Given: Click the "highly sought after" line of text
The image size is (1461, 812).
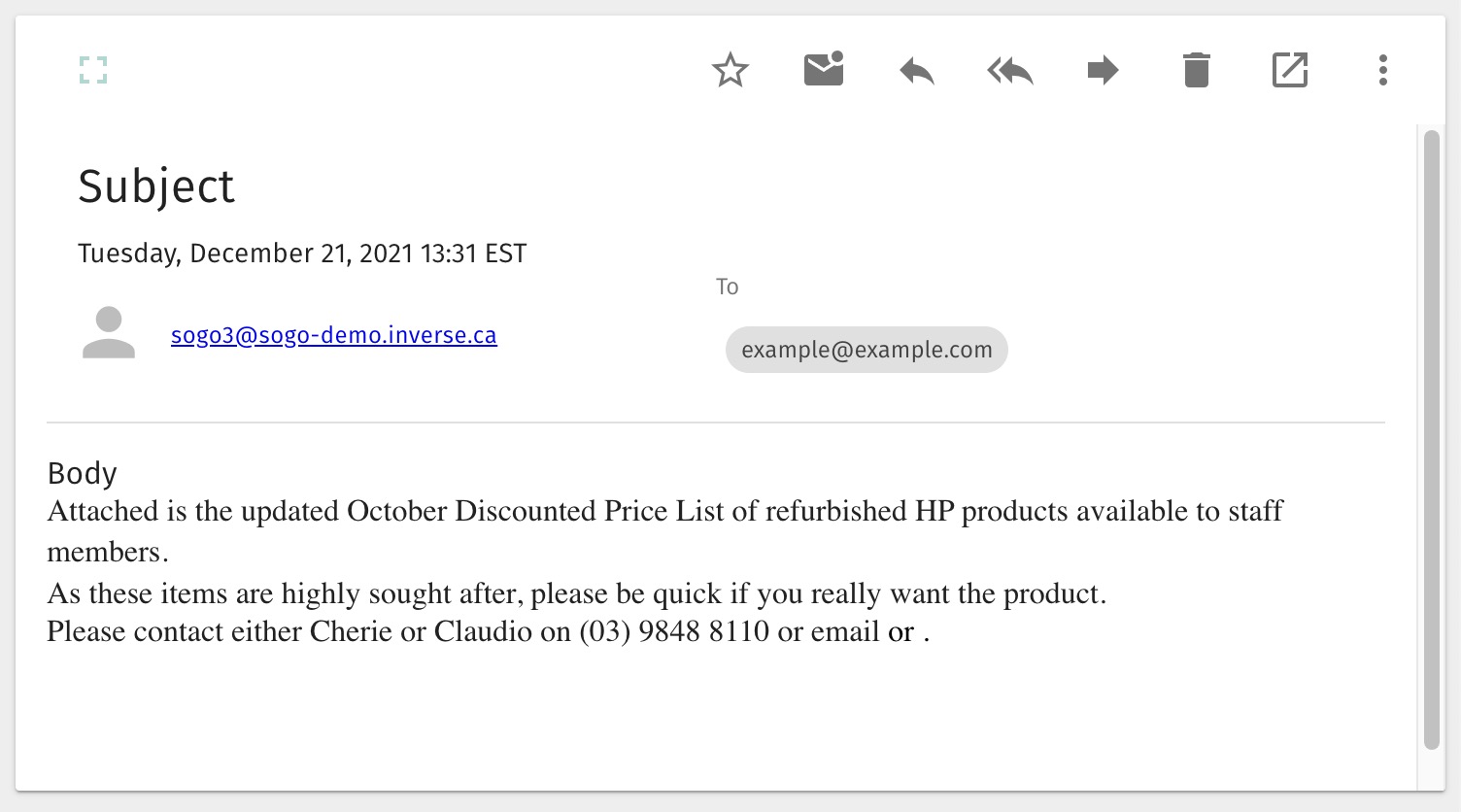Looking at the screenshot, I should point(576,592).
